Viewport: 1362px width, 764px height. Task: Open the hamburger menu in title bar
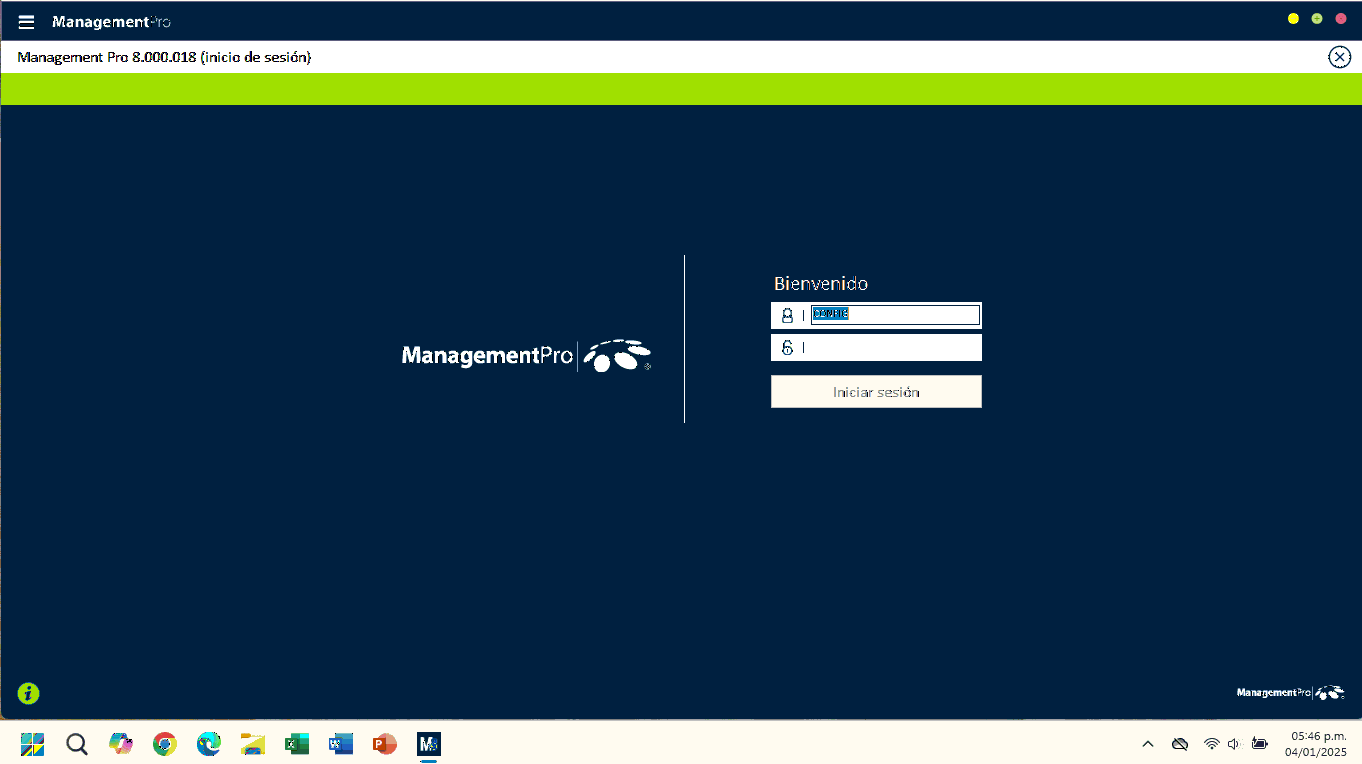pos(26,22)
